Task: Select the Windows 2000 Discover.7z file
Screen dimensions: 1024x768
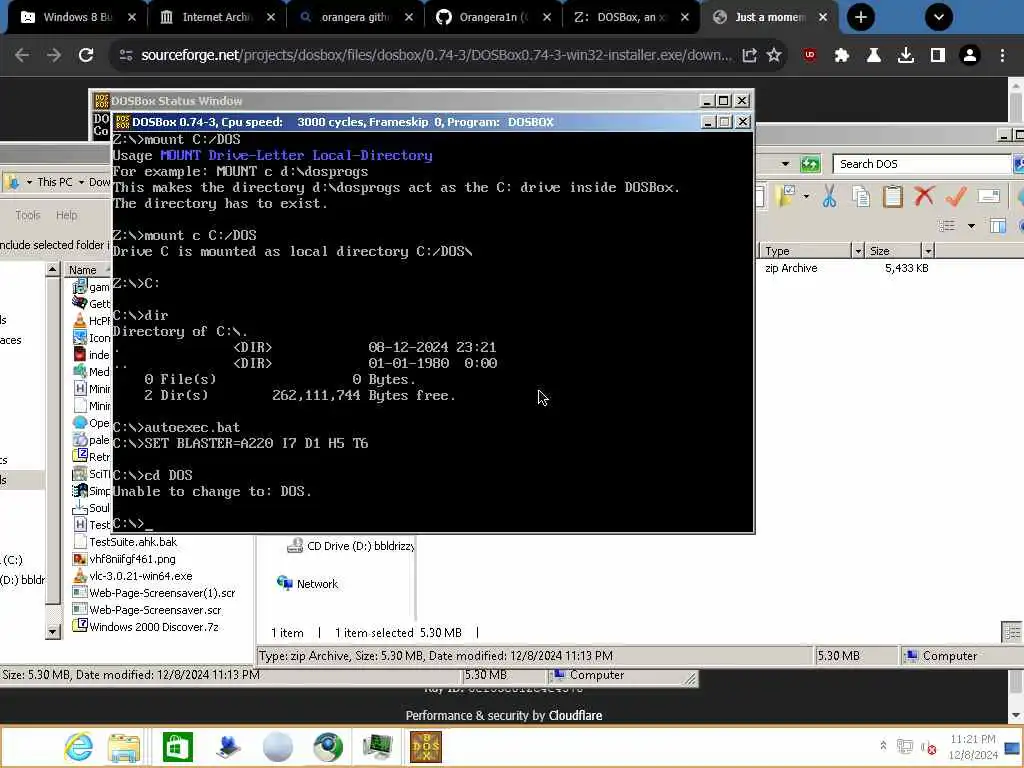Action: pos(153,627)
